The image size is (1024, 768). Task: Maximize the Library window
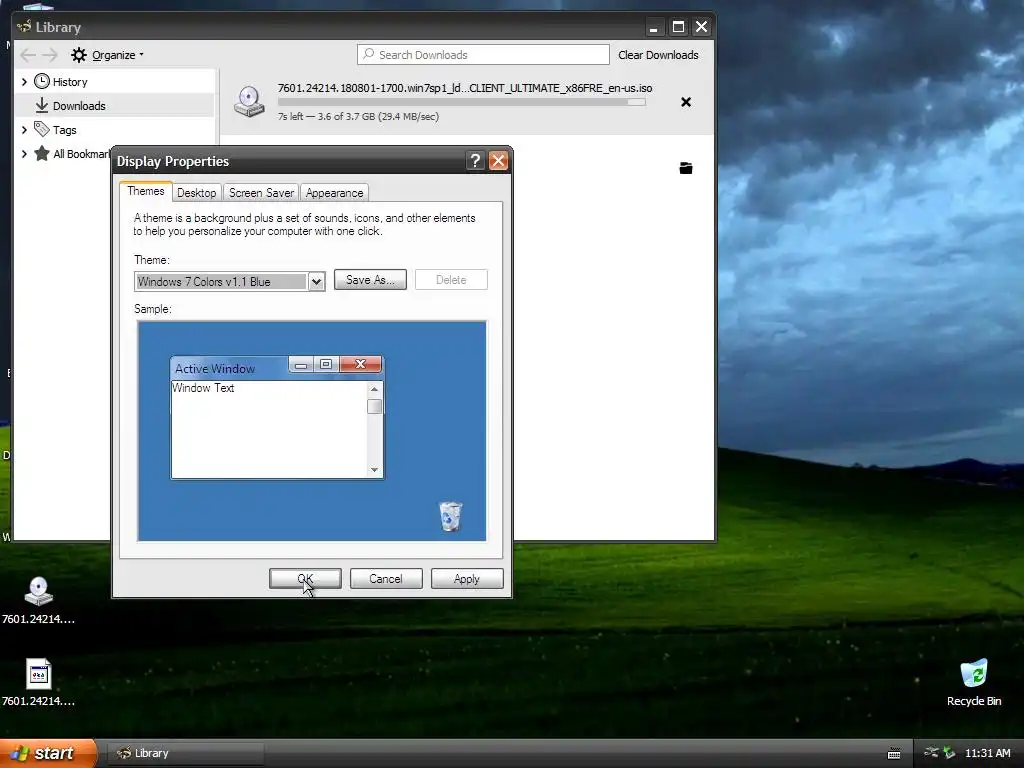(x=678, y=27)
